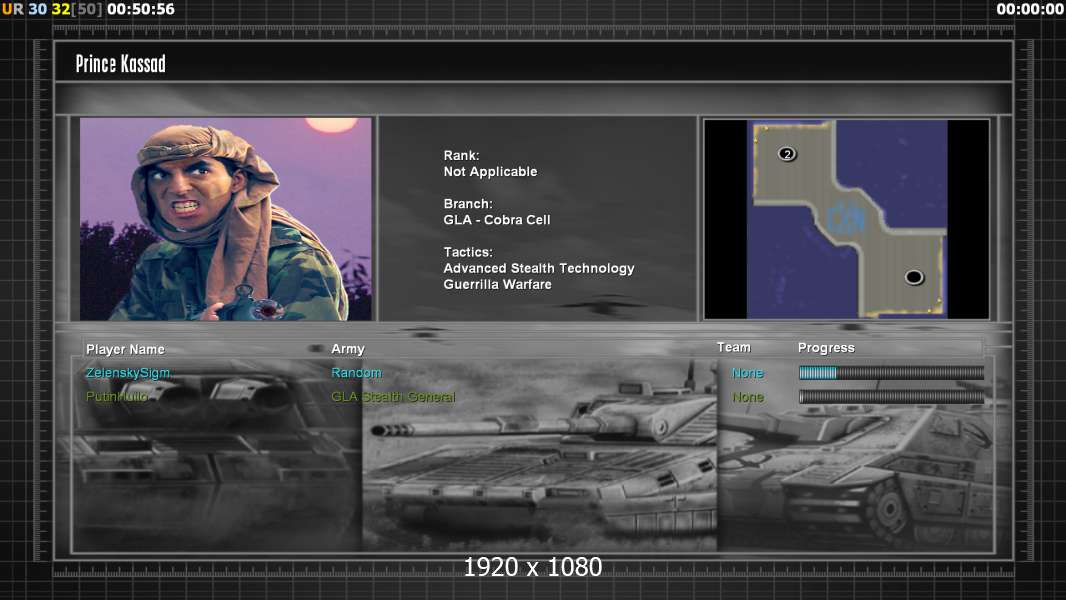Click the 'Branch:' label

(468, 204)
